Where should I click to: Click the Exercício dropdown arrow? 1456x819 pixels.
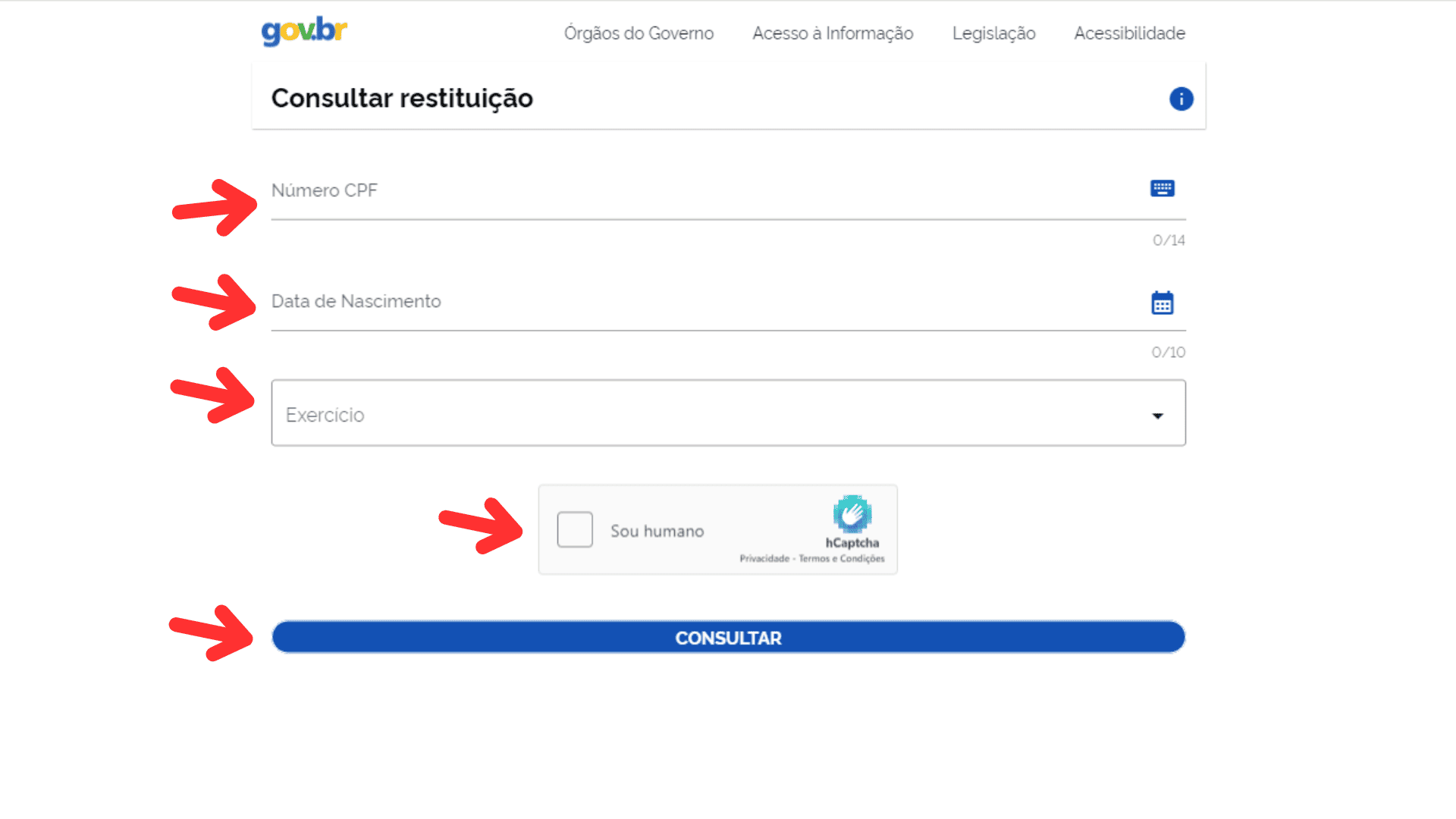point(1157,416)
